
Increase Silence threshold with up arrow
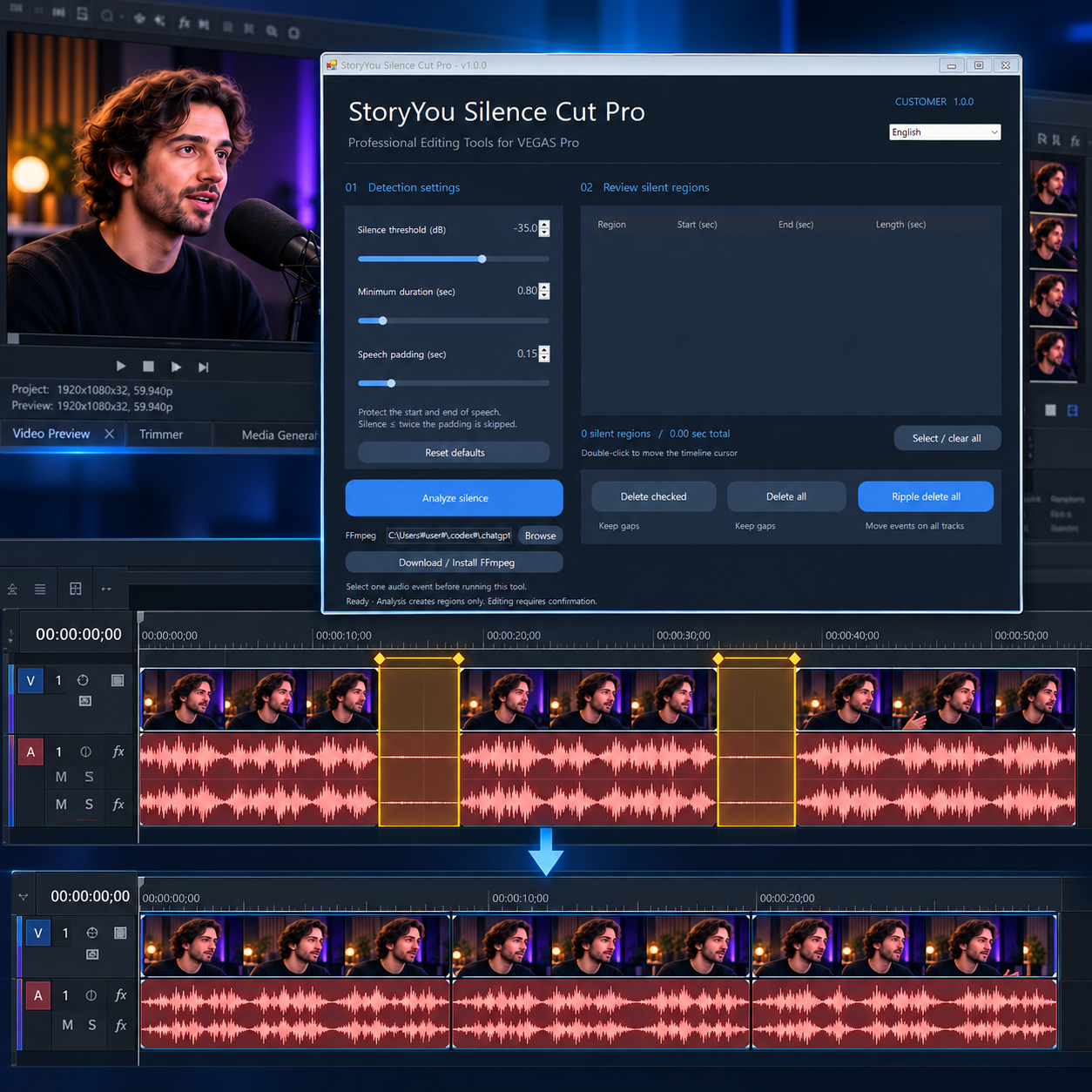point(544,224)
